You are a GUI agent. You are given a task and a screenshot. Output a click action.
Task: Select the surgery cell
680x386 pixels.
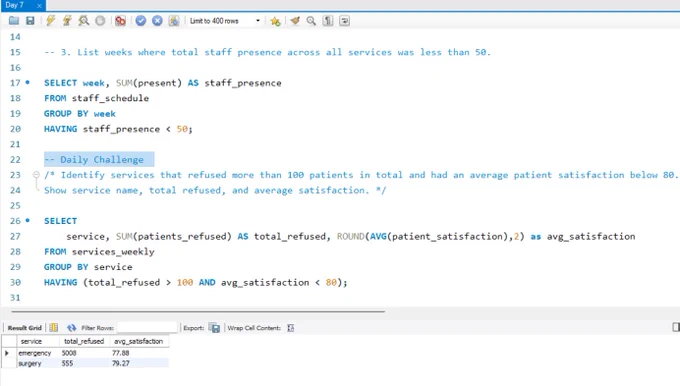(38, 363)
